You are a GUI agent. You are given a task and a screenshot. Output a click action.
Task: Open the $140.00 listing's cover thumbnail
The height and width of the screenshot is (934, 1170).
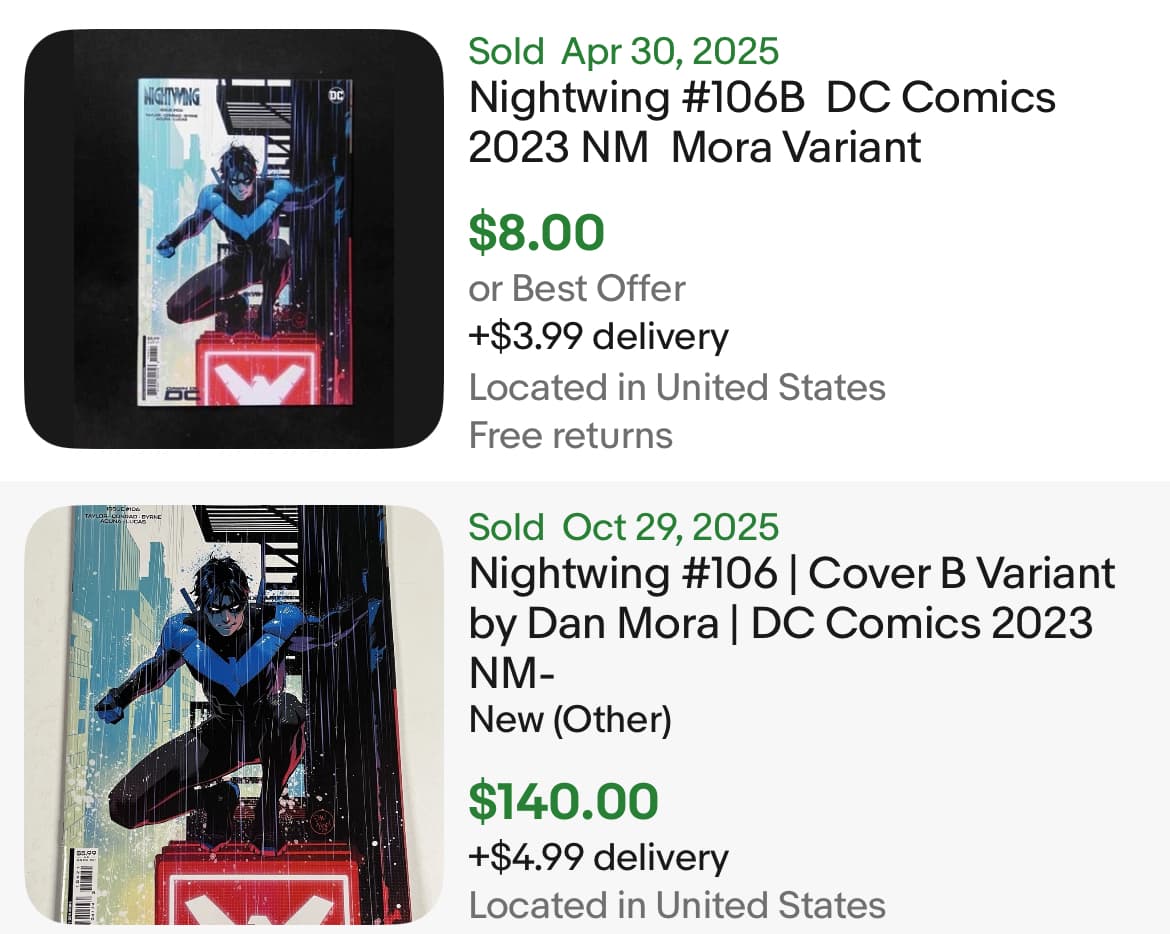click(x=234, y=714)
